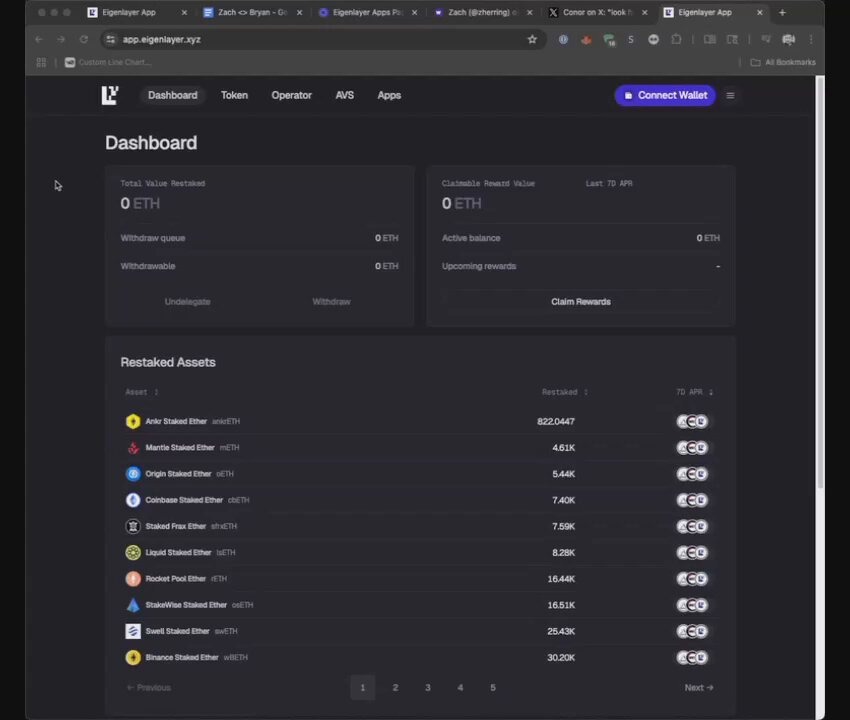Bookmark this page with the star icon
The width and height of the screenshot is (850, 720).
tap(532, 39)
